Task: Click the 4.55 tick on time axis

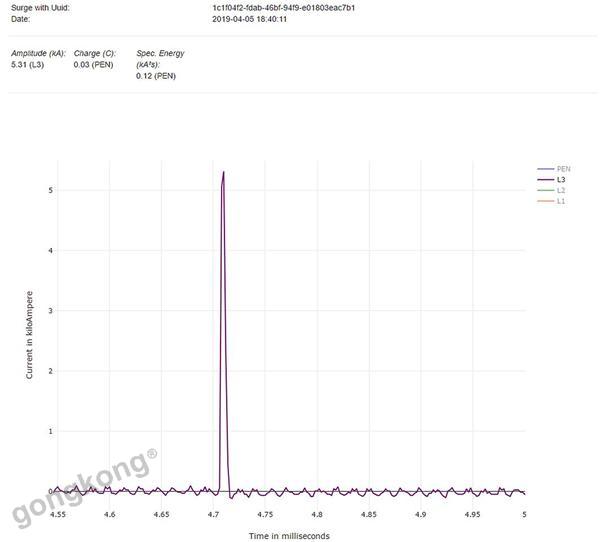Action: pos(58,514)
